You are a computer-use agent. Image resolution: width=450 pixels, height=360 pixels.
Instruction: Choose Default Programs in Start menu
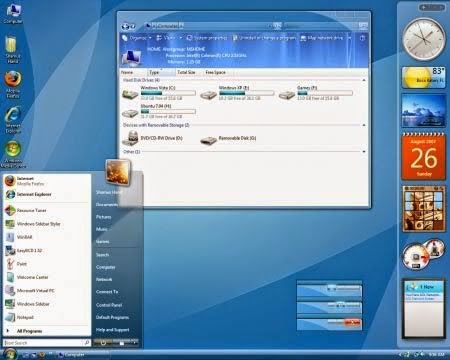(x=112, y=317)
